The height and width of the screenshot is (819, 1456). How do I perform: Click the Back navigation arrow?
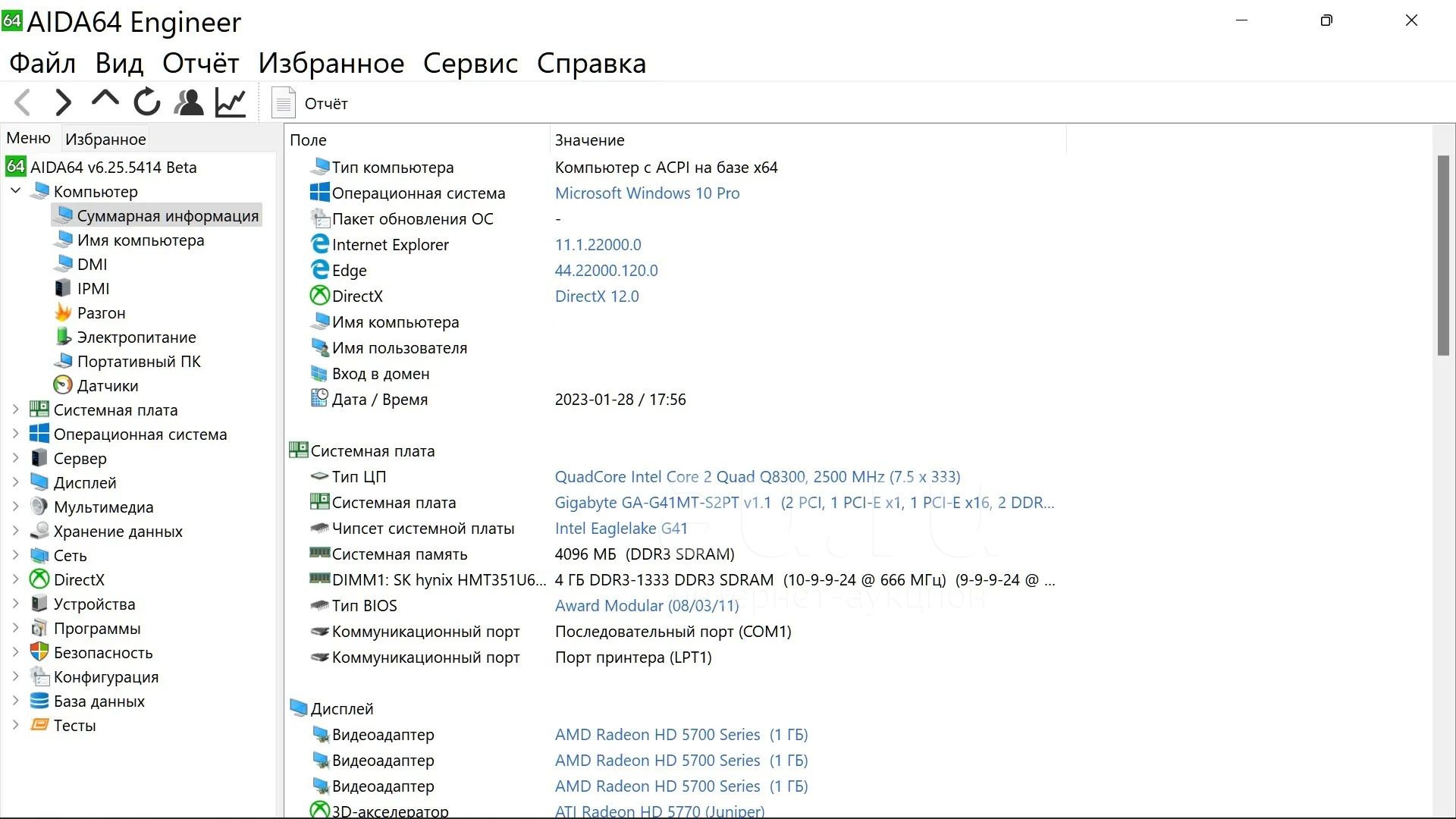click(23, 102)
